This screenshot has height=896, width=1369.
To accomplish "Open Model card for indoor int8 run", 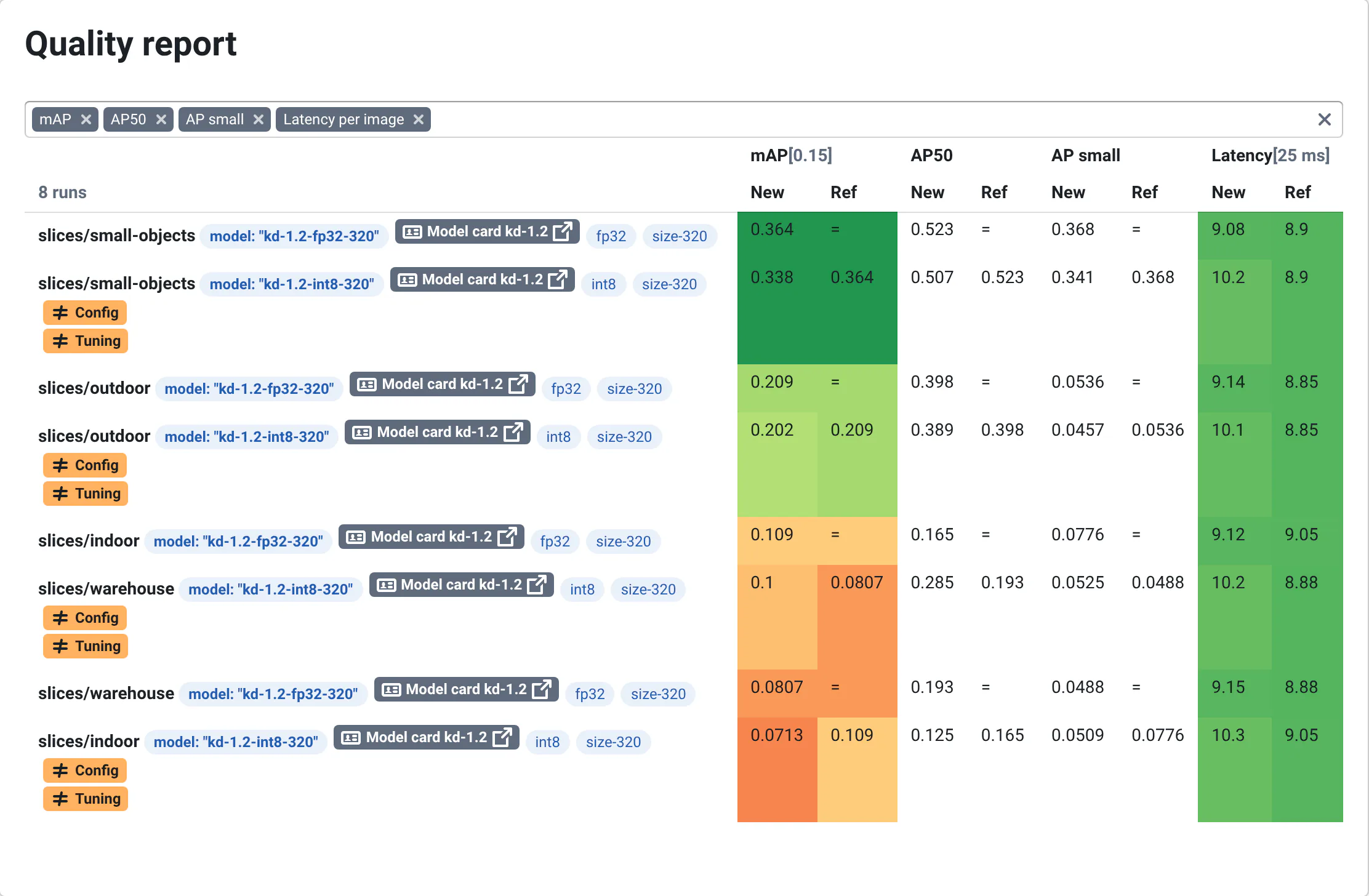I will pos(426,737).
